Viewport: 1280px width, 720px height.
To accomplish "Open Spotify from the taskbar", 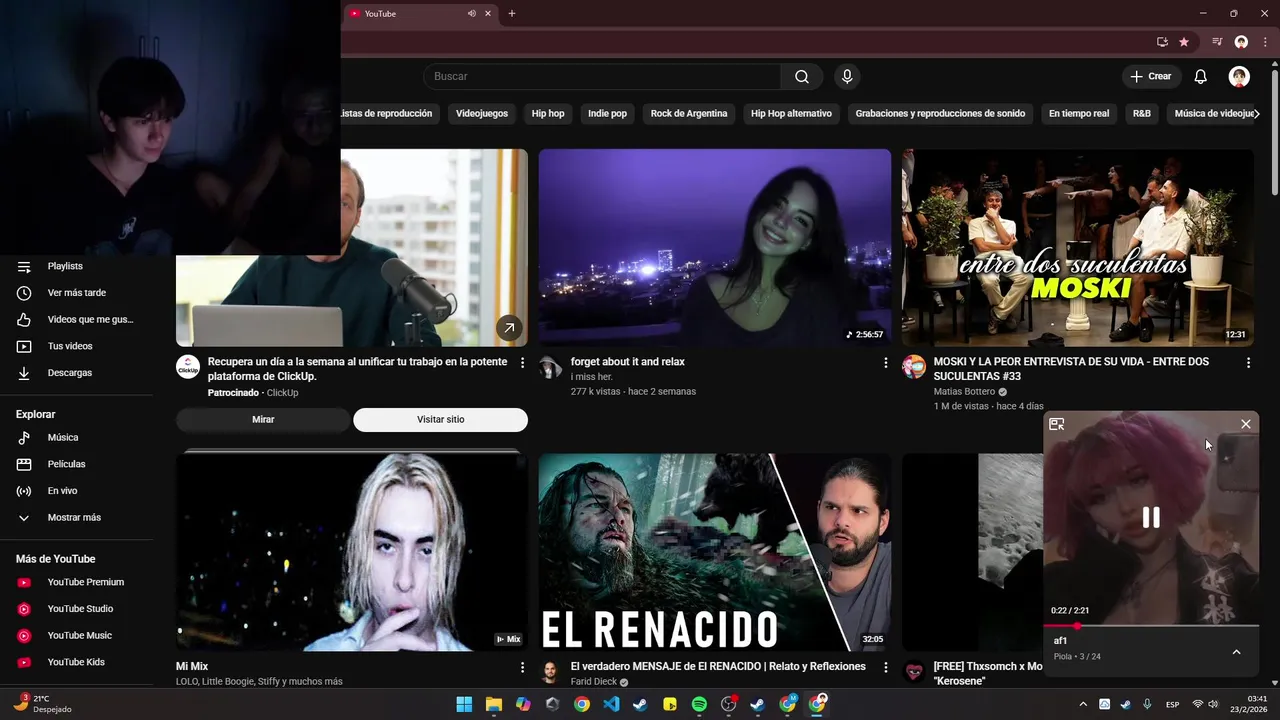I will click(699, 704).
